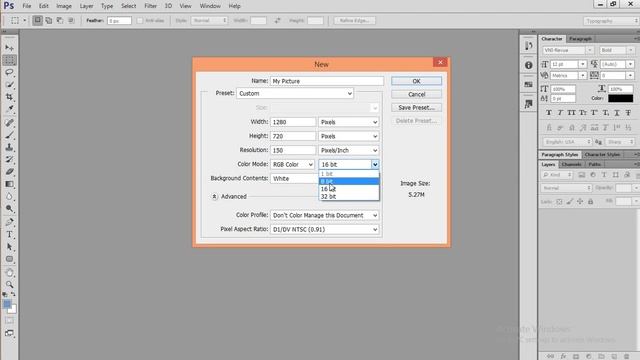Switch to the Paths tab
640x360 pixels.
[x=594, y=164]
